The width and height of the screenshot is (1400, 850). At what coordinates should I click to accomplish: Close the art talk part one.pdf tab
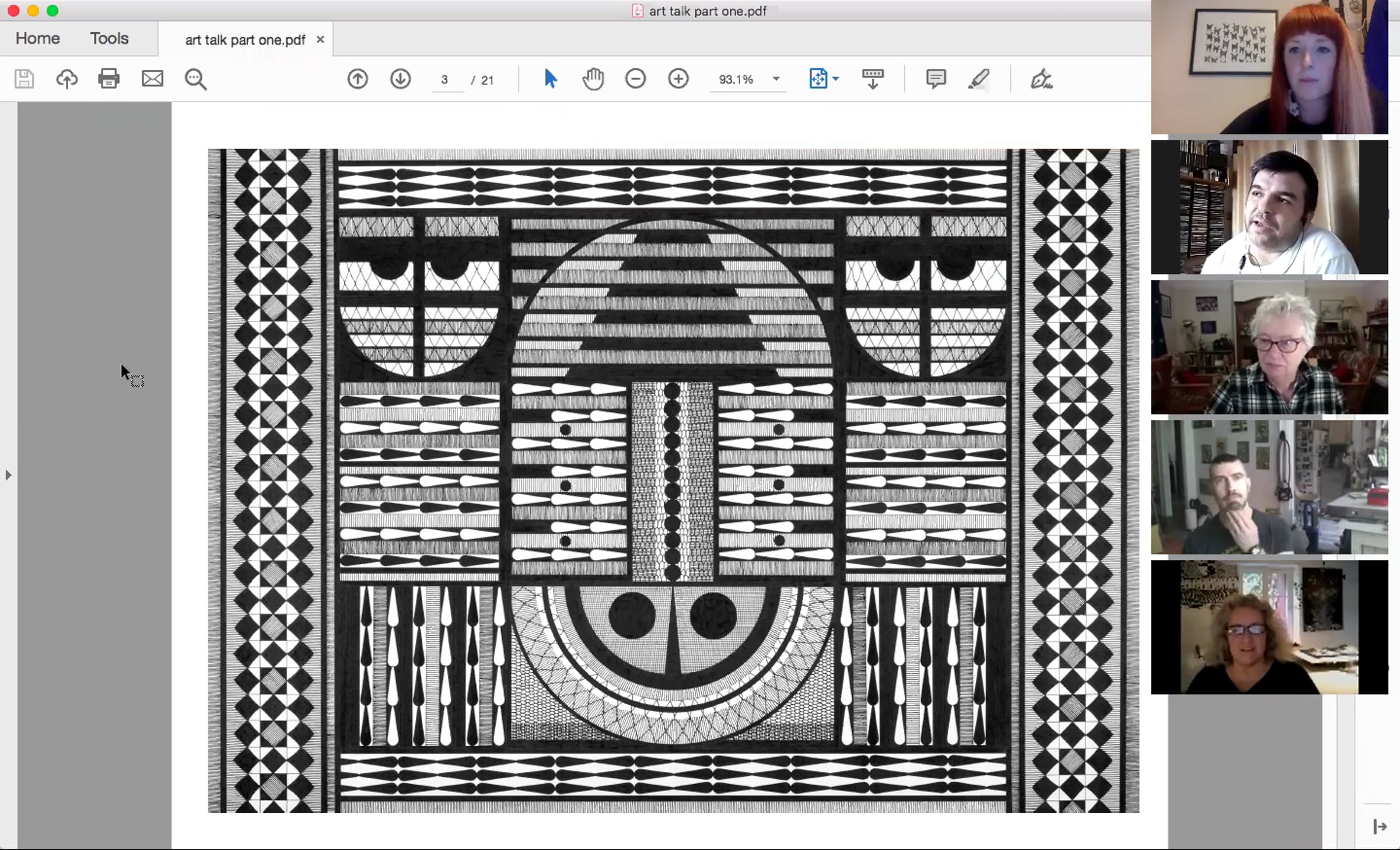pos(320,40)
